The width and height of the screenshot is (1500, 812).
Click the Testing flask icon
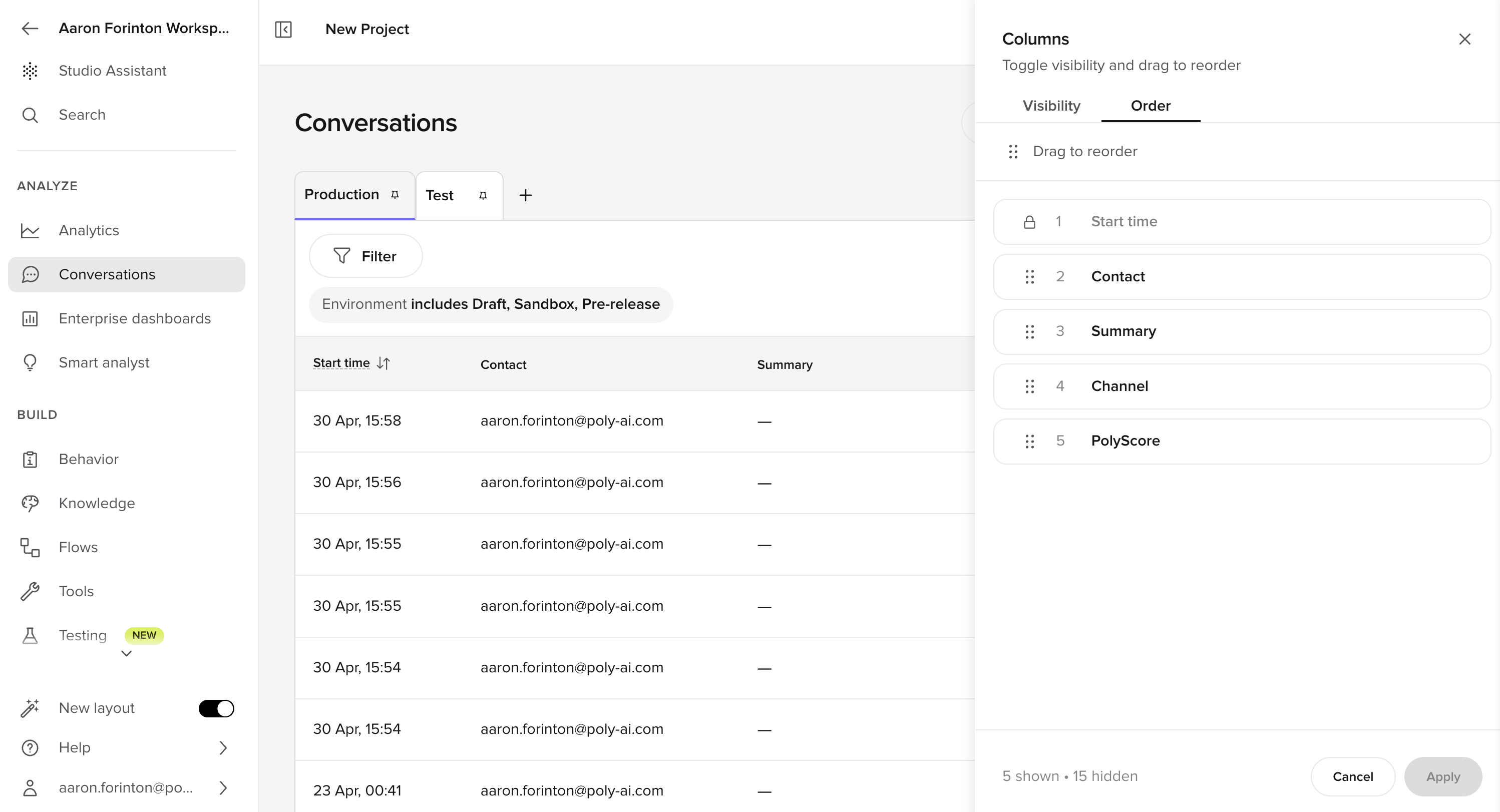click(30, 636)
